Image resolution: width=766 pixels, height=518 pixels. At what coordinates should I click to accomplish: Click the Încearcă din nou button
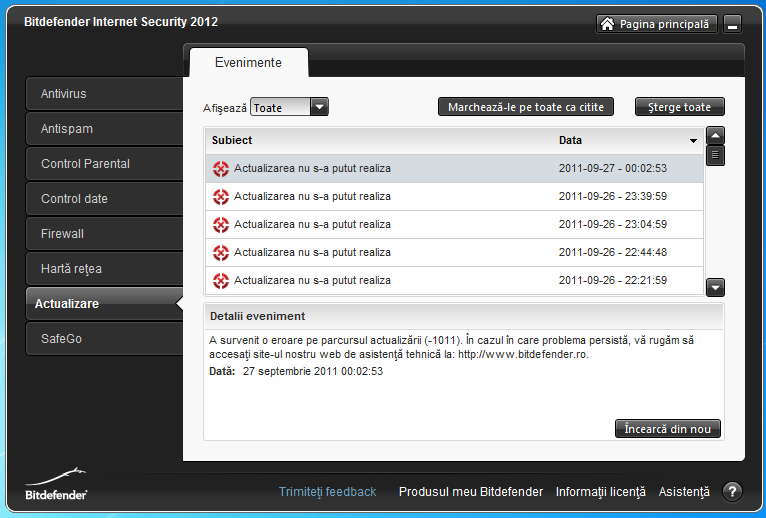point(667,429)
